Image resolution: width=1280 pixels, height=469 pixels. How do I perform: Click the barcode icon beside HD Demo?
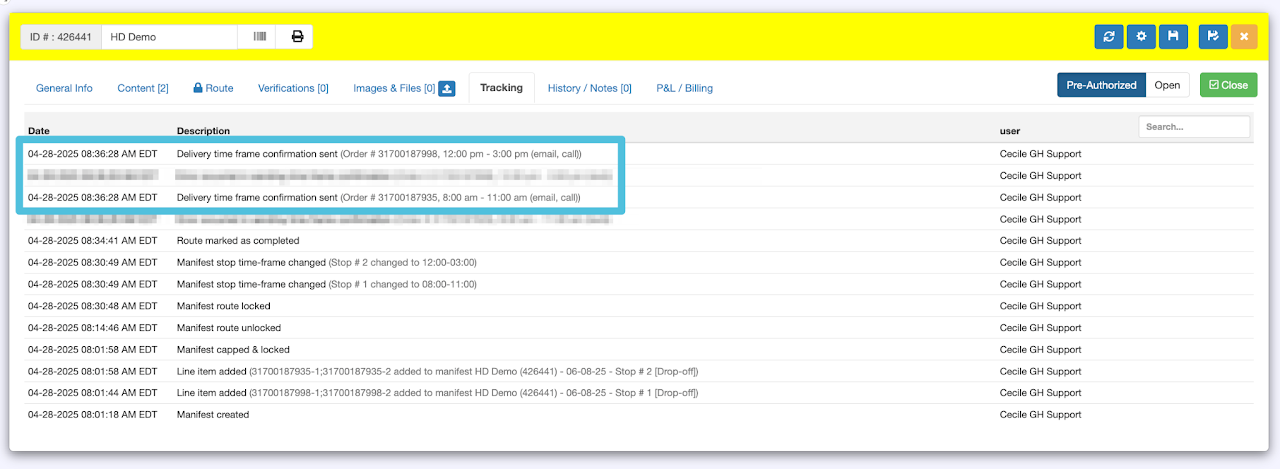pyautogui.click(x=260, y=37)
